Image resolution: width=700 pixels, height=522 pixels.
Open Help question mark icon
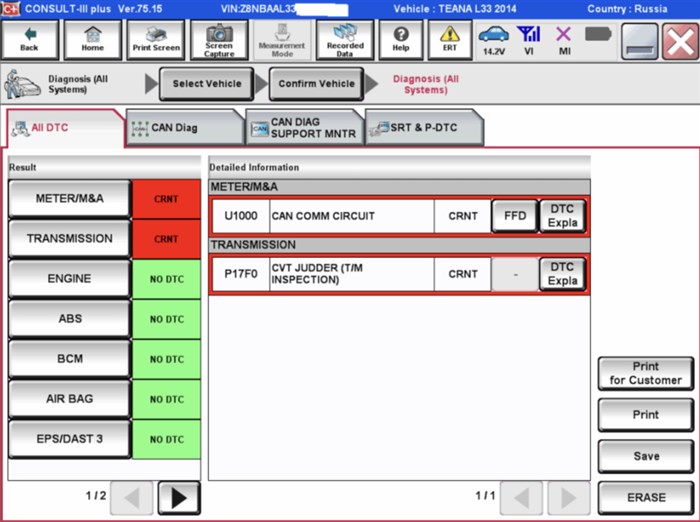tap(401, 39)
